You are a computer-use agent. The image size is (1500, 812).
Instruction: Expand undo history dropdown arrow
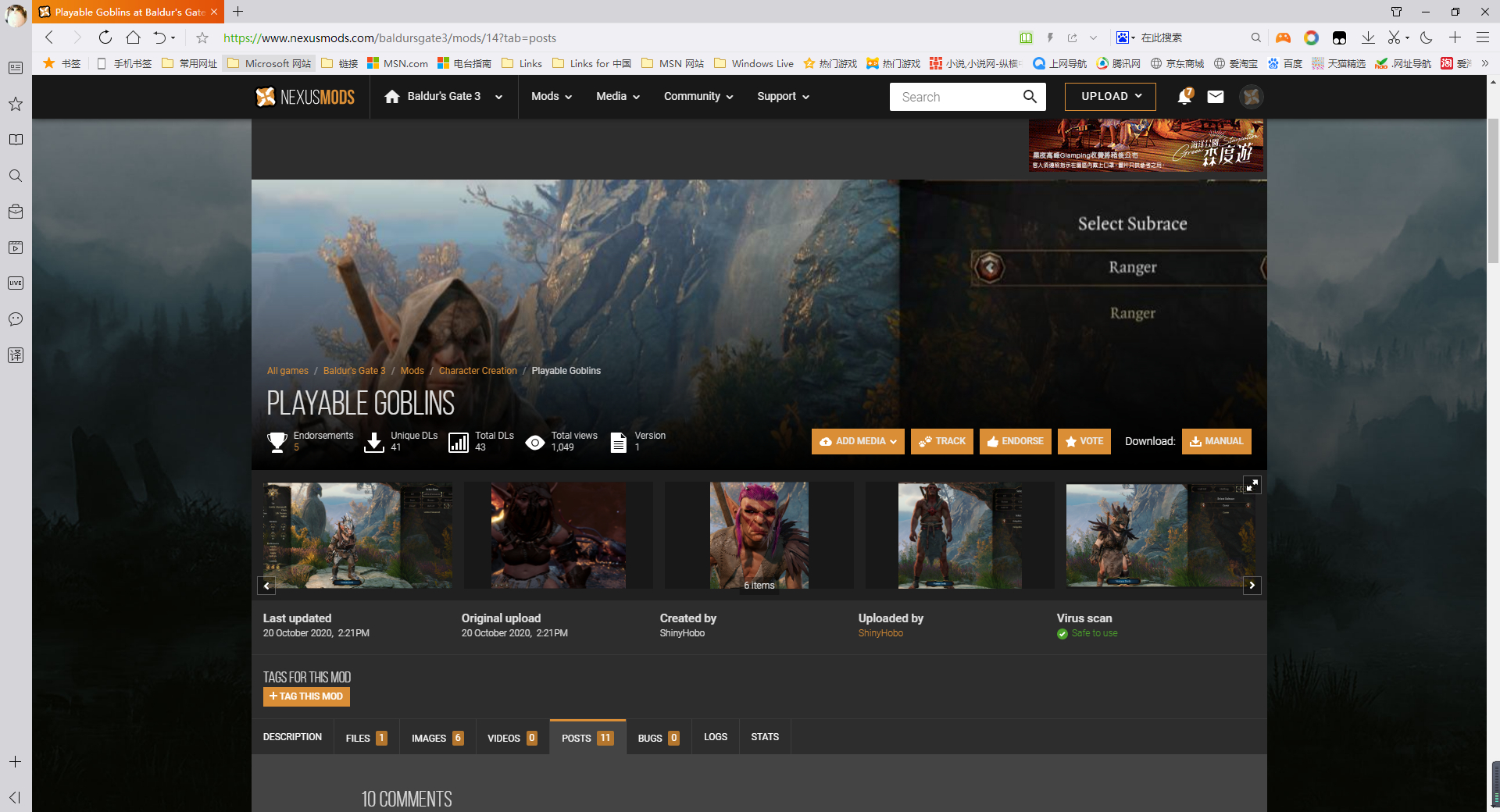pos(173,37)
